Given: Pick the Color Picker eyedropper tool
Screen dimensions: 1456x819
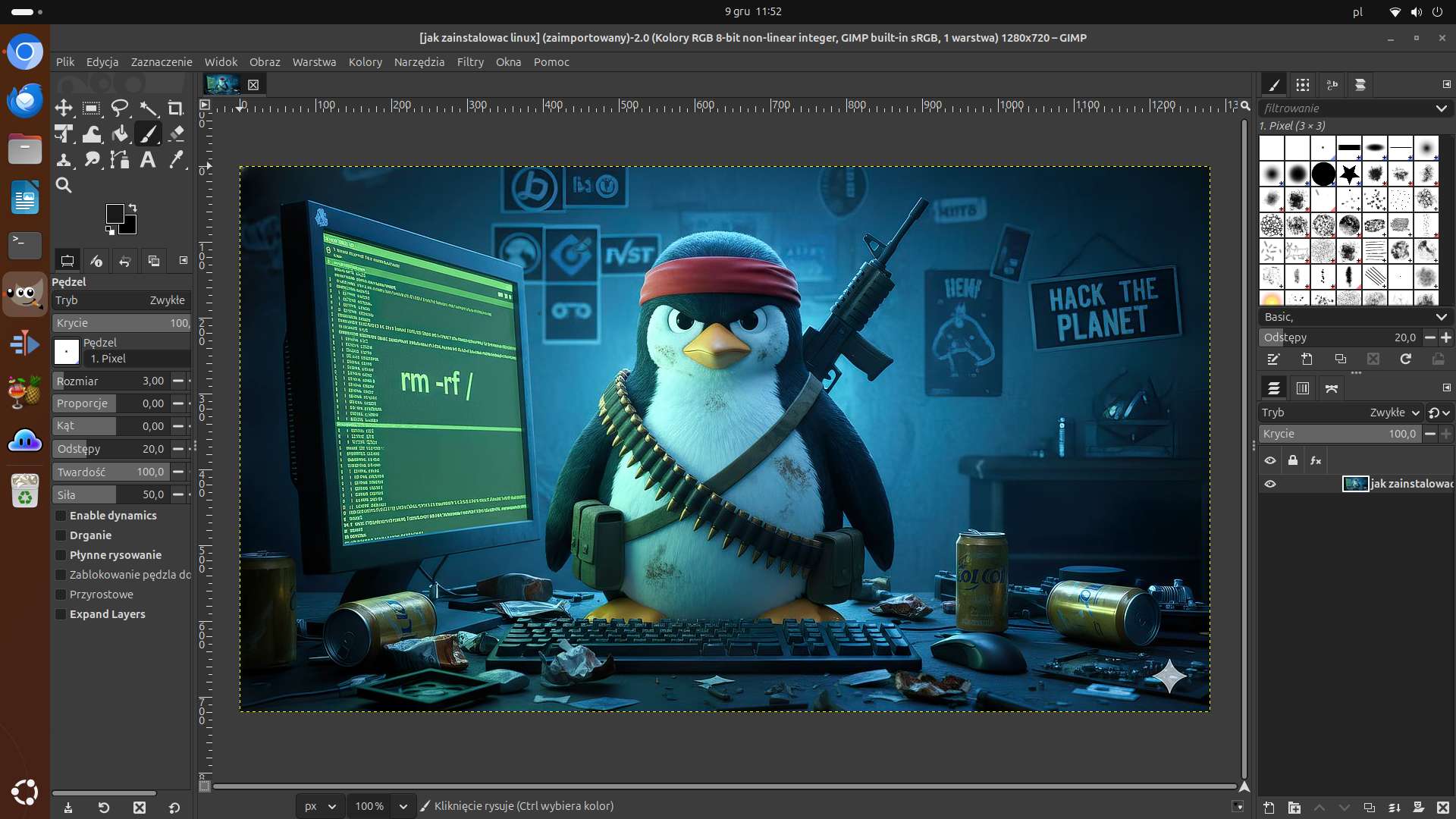Looking at the screenshot, I should (176, 159).
